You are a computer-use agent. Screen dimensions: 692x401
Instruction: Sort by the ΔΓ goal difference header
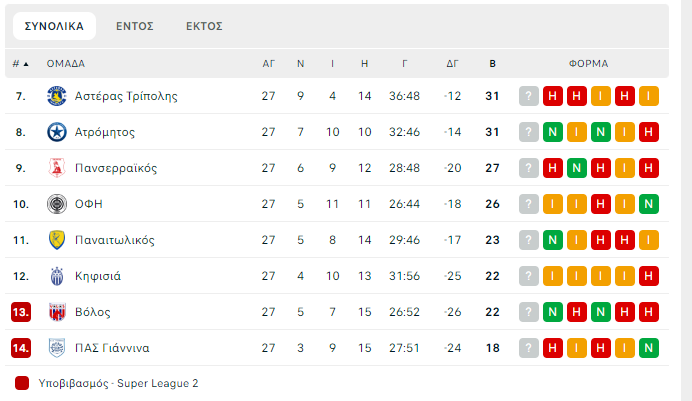pos(452,63)
